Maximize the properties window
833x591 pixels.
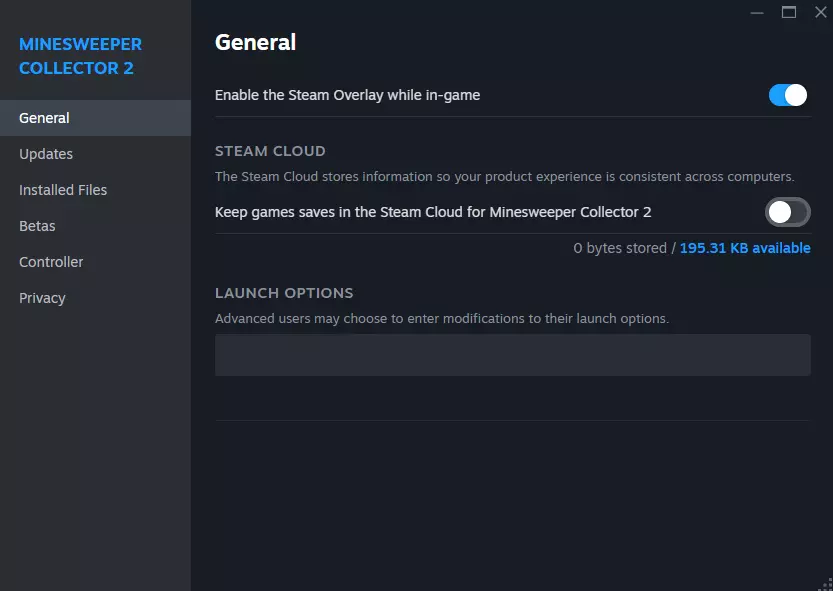click(x=789, y=12)
